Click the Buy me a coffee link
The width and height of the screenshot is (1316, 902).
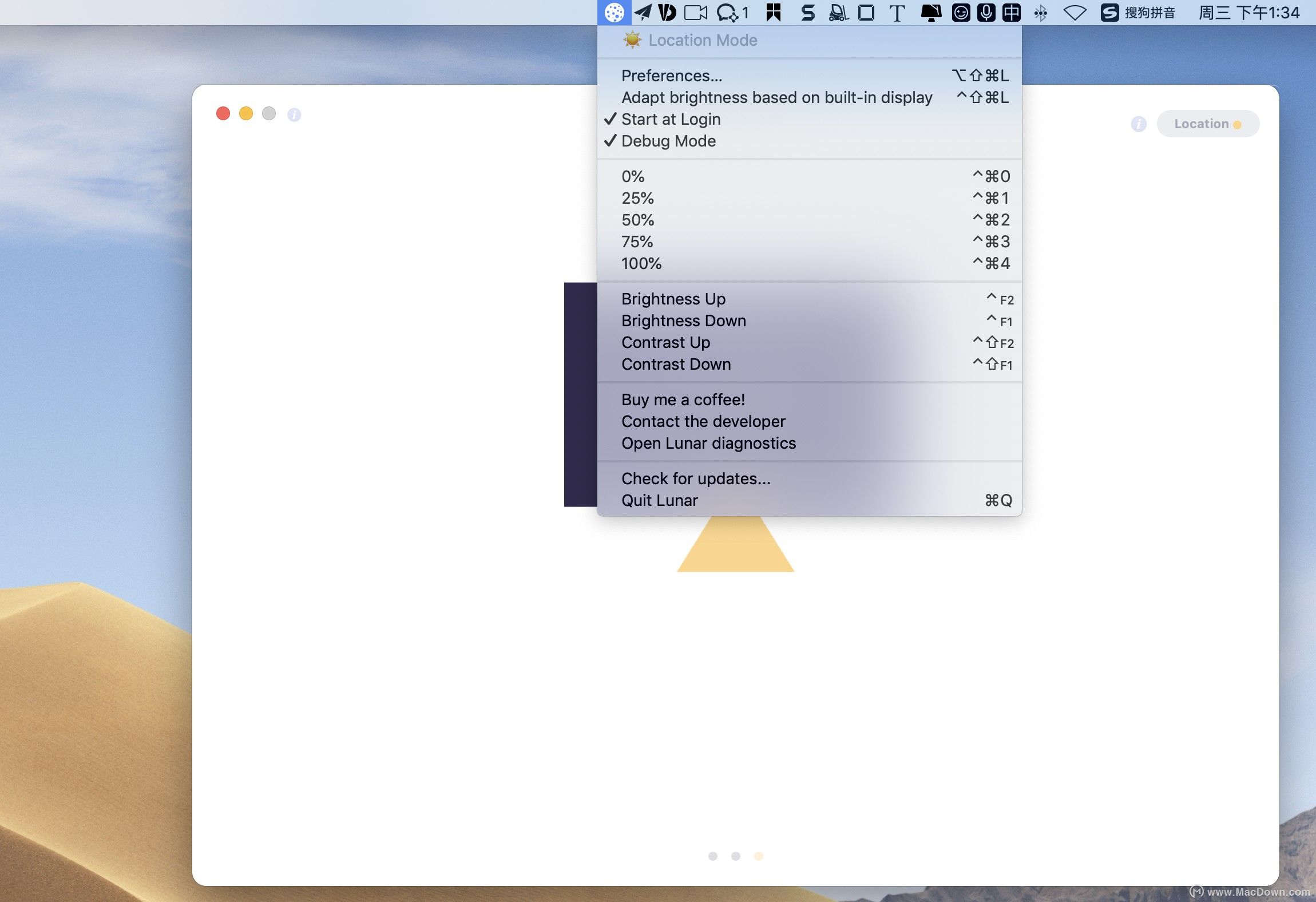coord(683,399)
